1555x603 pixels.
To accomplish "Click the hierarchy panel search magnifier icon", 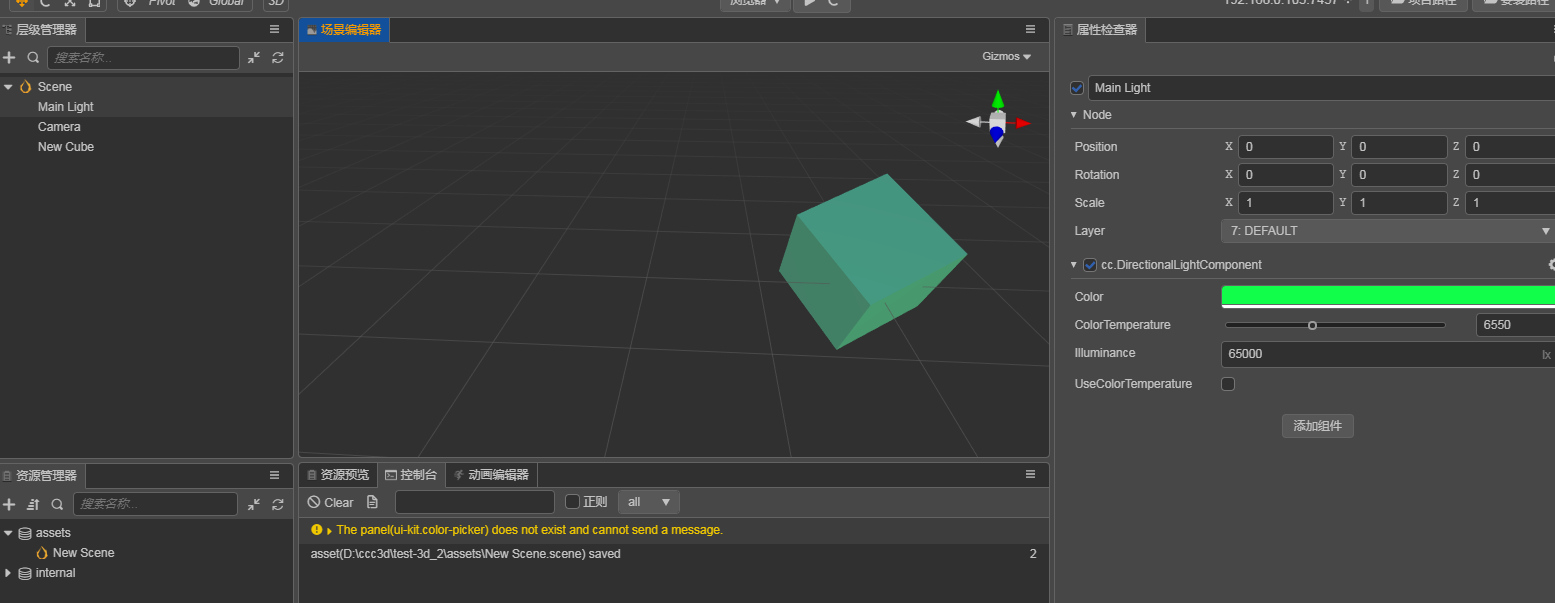I will click(33, 58).
